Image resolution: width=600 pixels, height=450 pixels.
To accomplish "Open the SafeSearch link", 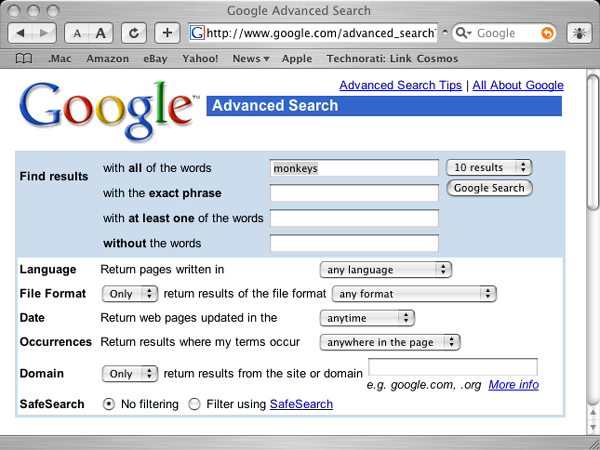I will click(x=301, y=404).
